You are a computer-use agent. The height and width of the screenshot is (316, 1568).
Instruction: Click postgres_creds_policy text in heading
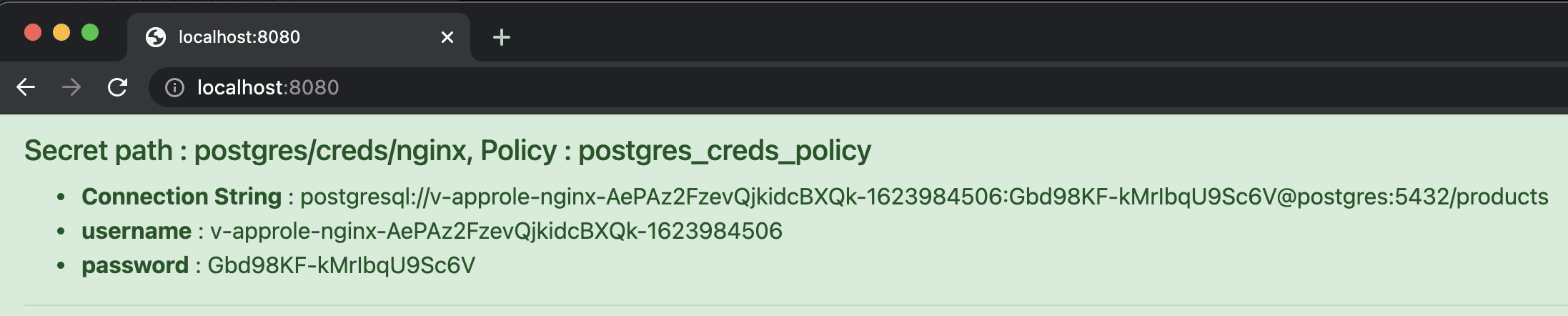point(724,151)
